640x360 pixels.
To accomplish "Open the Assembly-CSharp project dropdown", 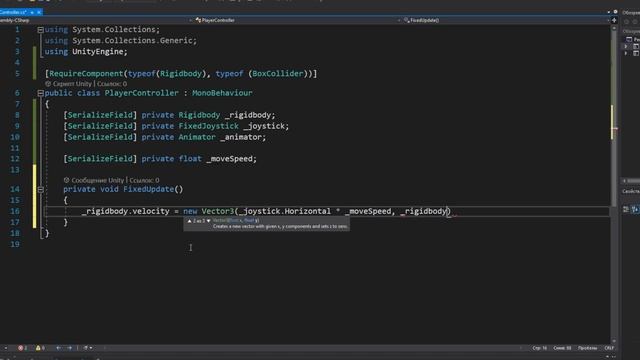I will pyautogui.click(x=96, y=20).
